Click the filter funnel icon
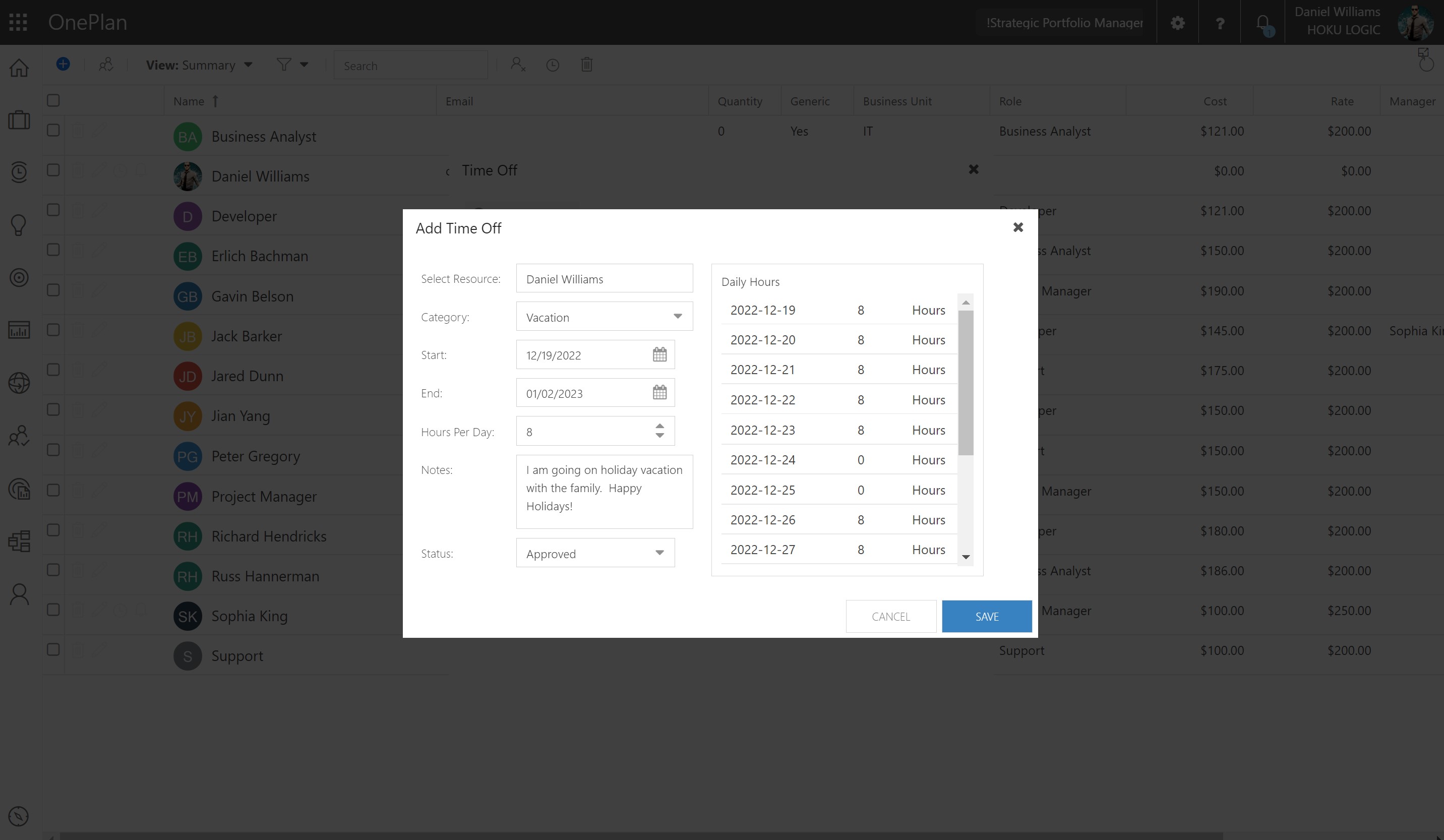 click(x=284, y=64)
